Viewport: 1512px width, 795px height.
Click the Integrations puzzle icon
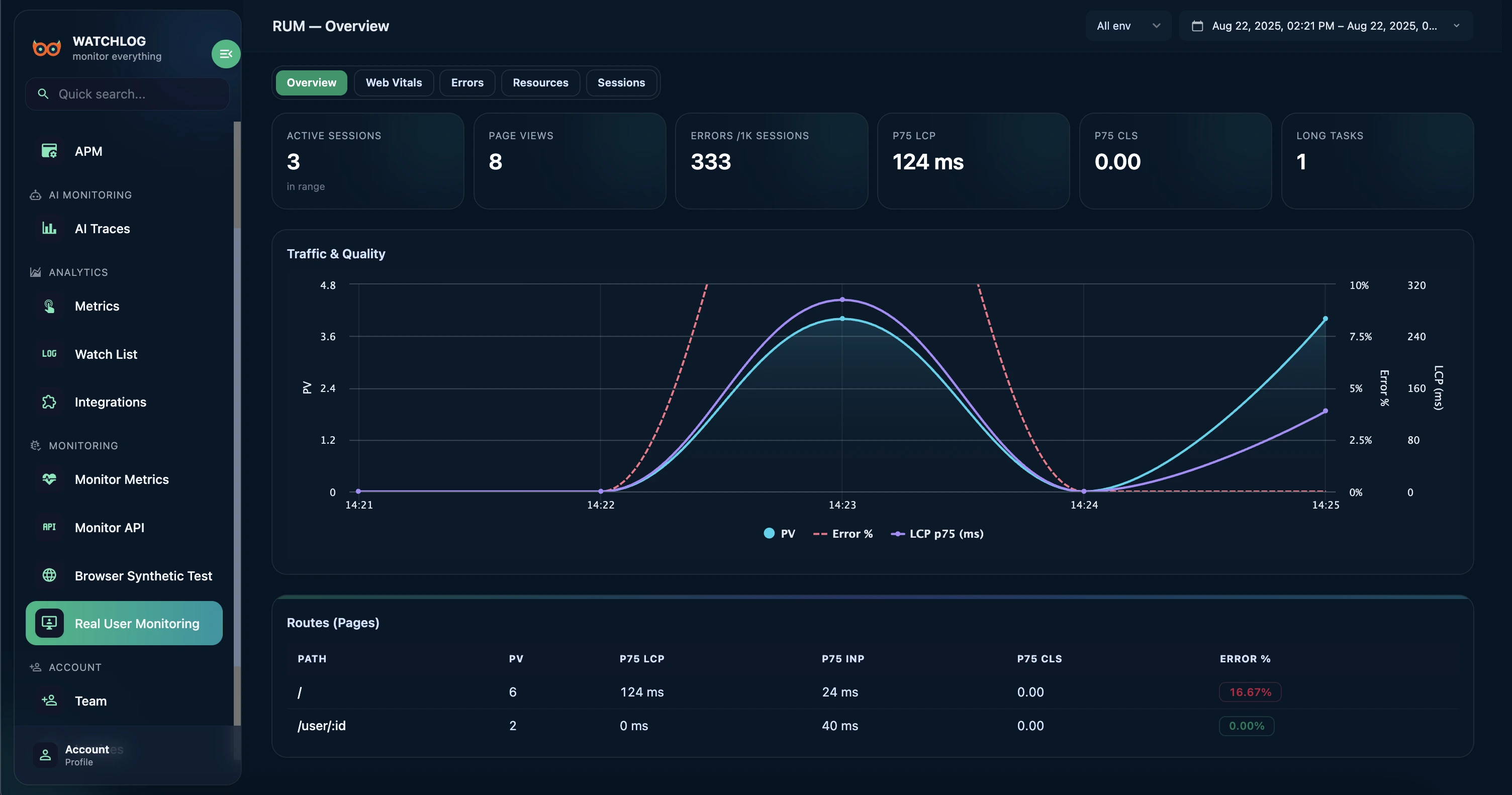point(49,402)
